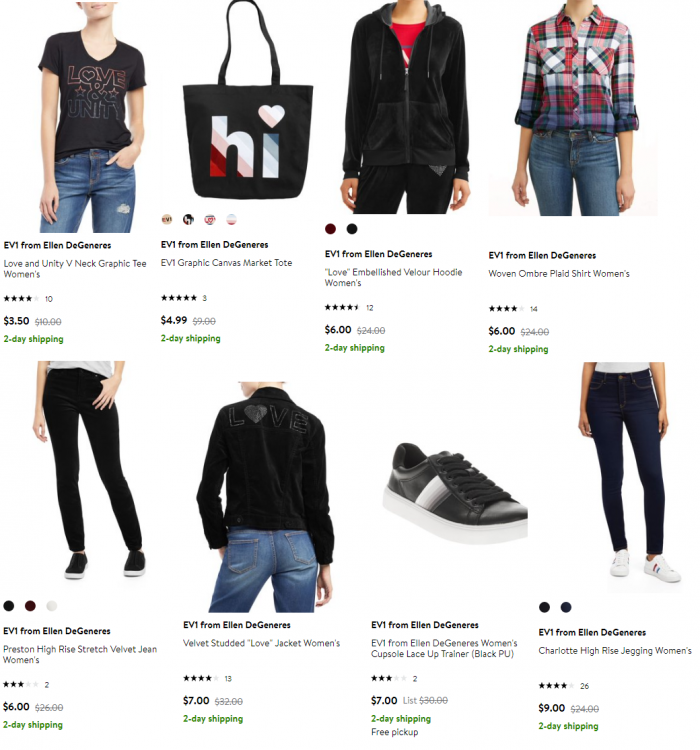This screenshot has height=750, width=700.
Task: View the velvet Love jacket photo
Action: click(x=265, y=496)
